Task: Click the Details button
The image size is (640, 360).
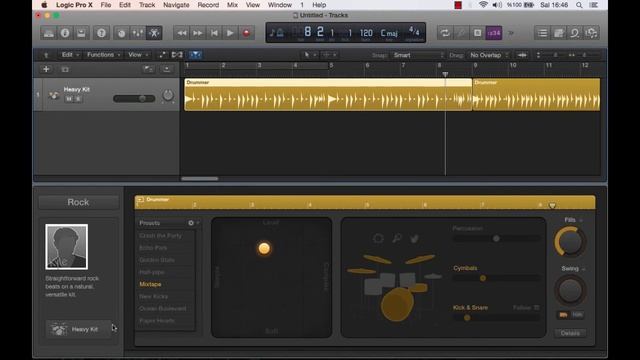Action: [570, 333]
